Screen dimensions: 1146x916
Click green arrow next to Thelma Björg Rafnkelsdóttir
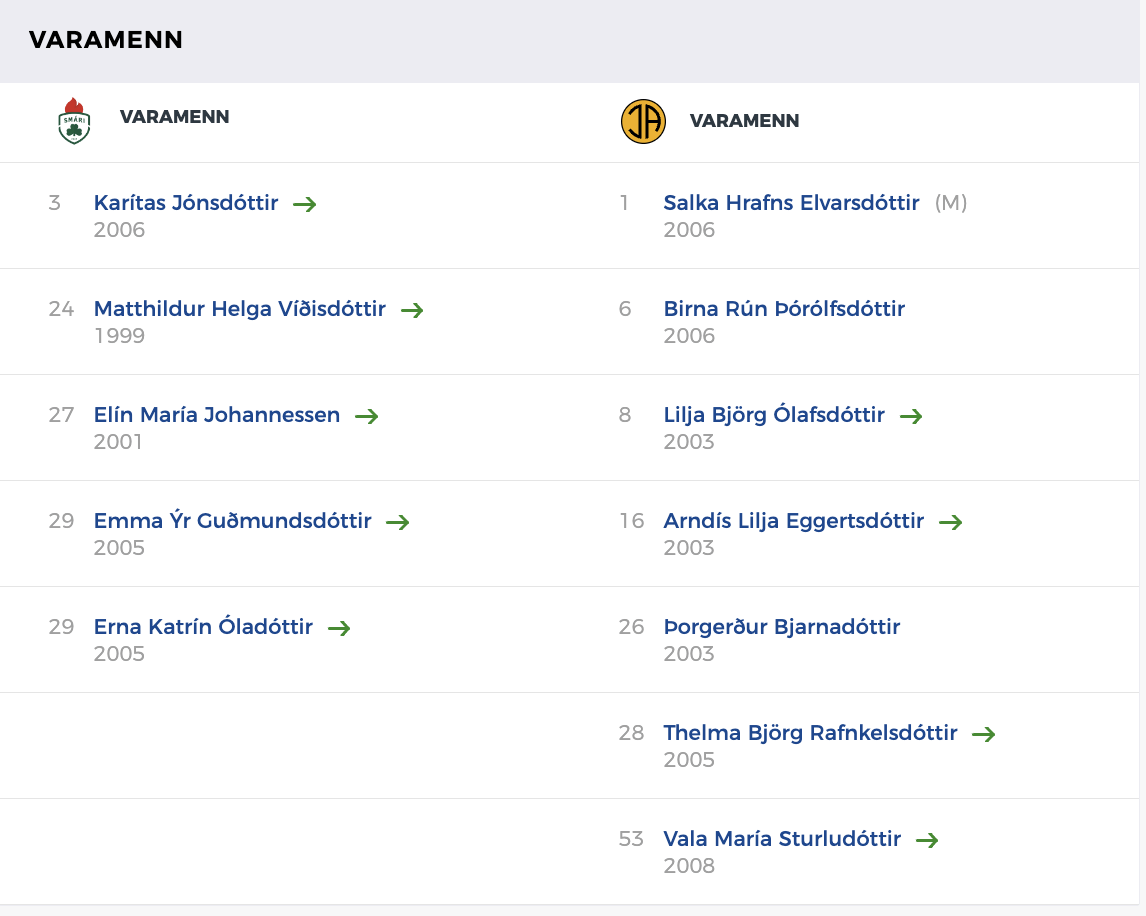click(x=984, y=734)
